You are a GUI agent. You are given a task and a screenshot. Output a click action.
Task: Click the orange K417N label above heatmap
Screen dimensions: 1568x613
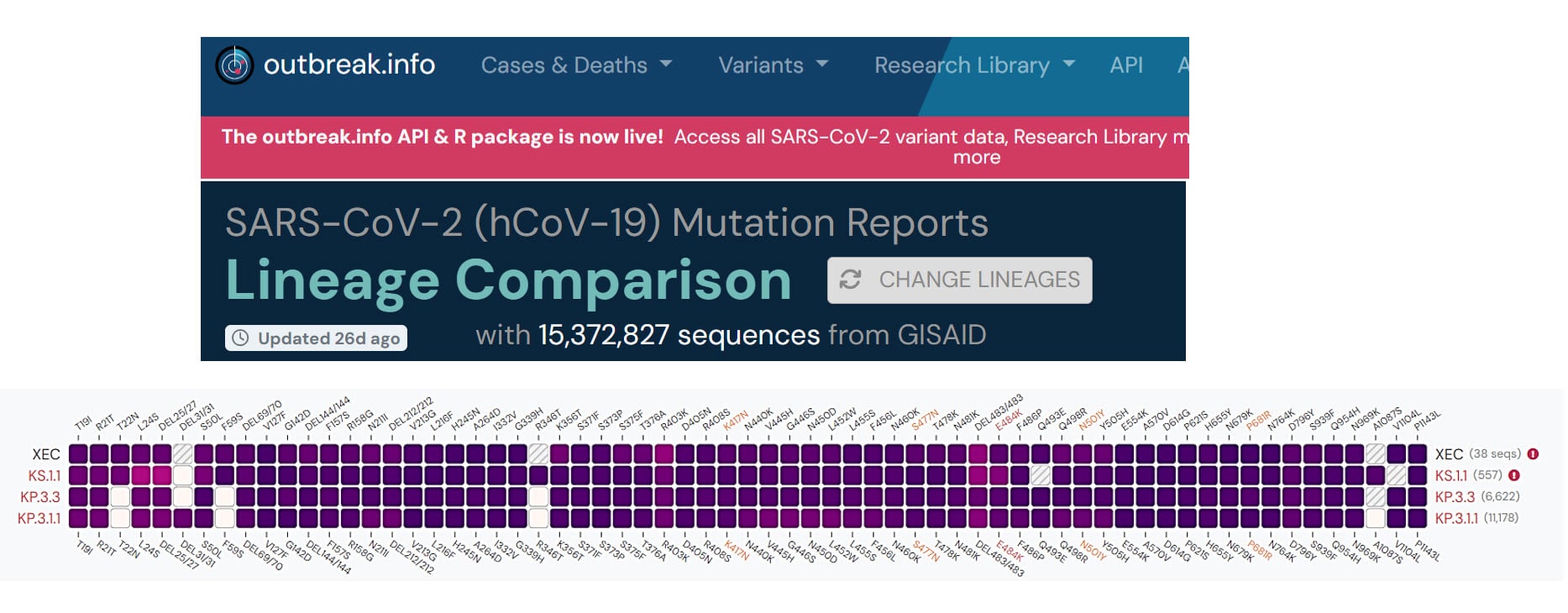(x=736, y=421)
